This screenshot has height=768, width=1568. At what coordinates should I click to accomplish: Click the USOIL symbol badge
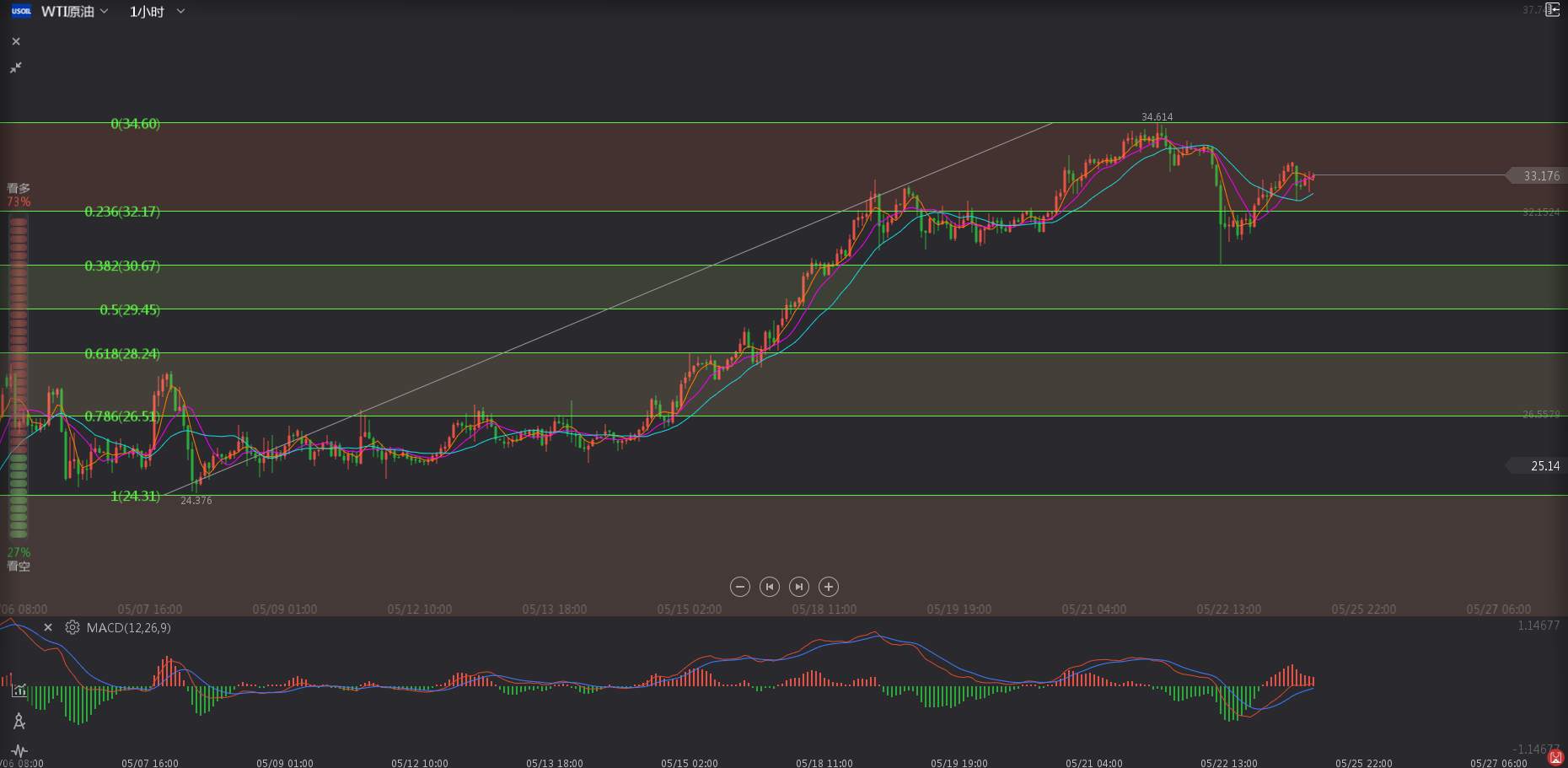(x=21, y=11)
